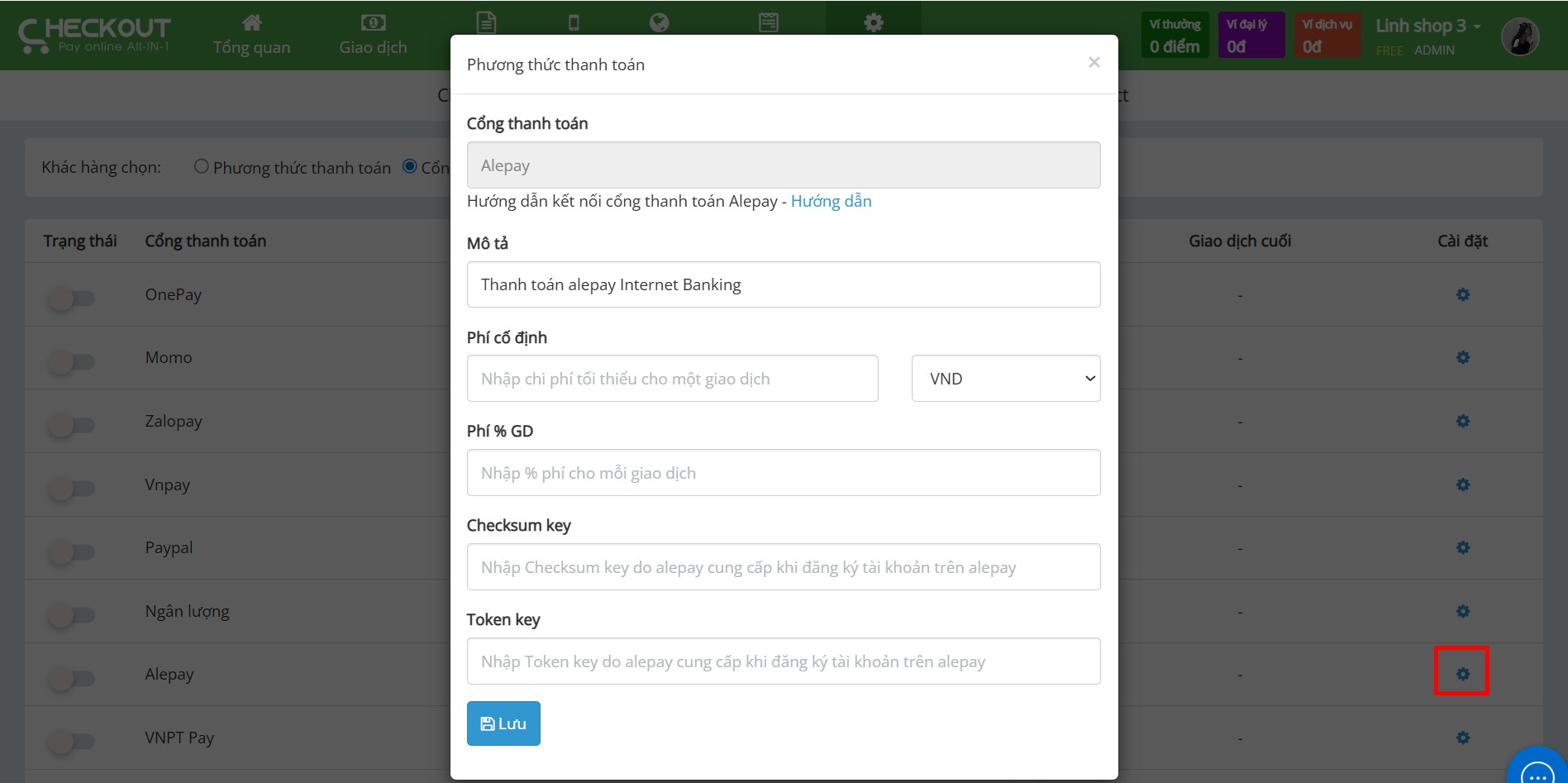
Task: Open the VND currency dropdown
Action: point(1006,379)
